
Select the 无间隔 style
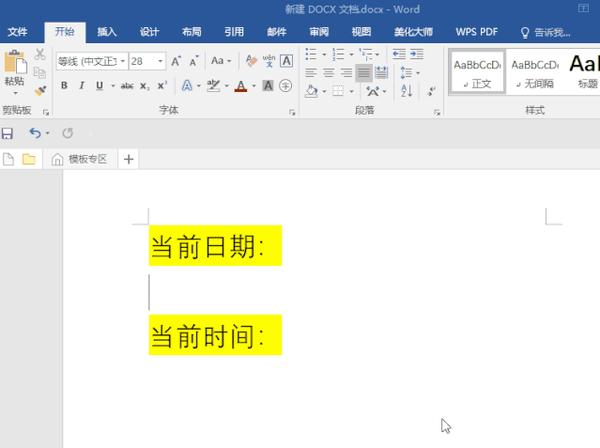(535, 72)
